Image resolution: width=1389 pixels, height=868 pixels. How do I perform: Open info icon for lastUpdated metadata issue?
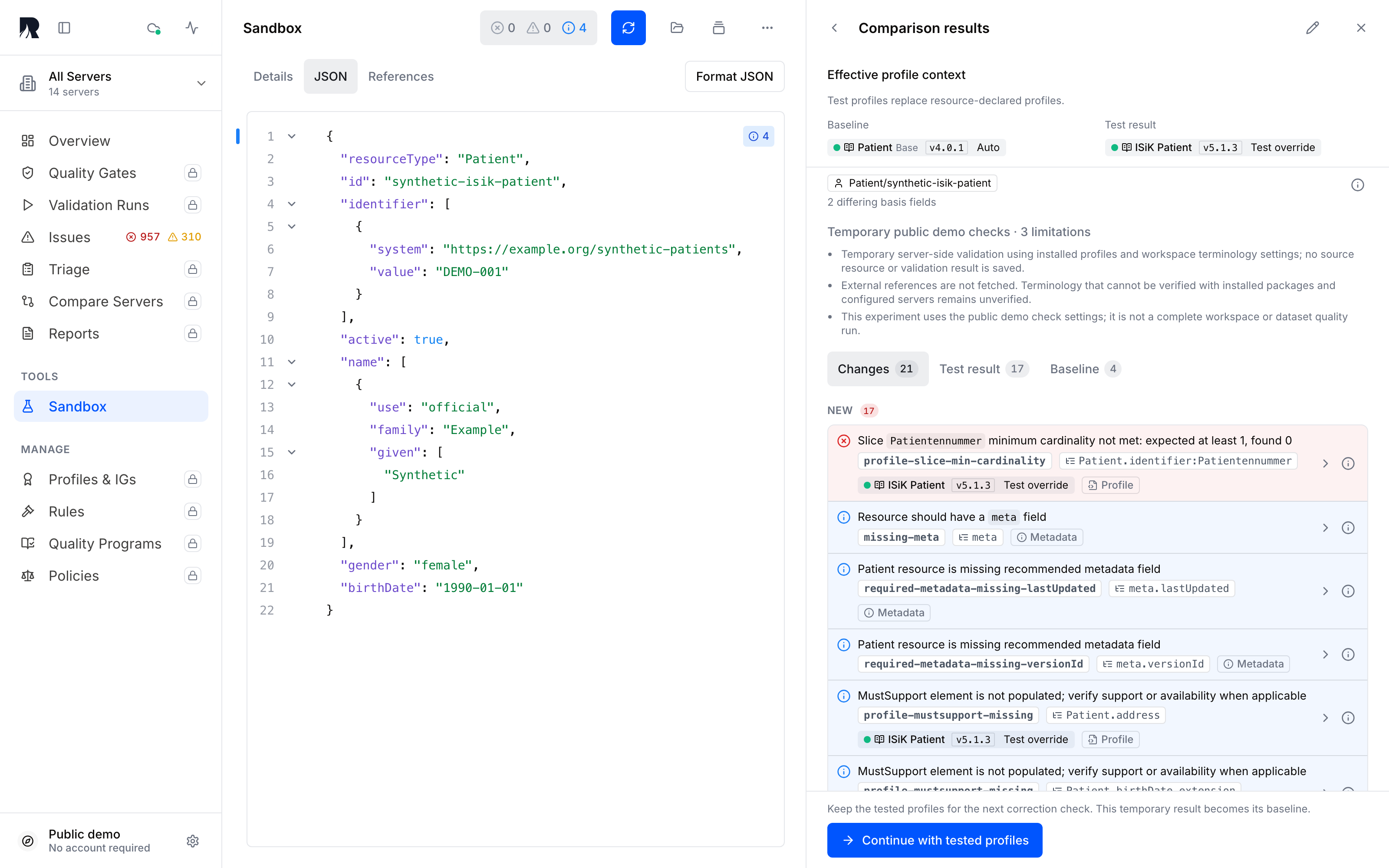pos(1348,591)
